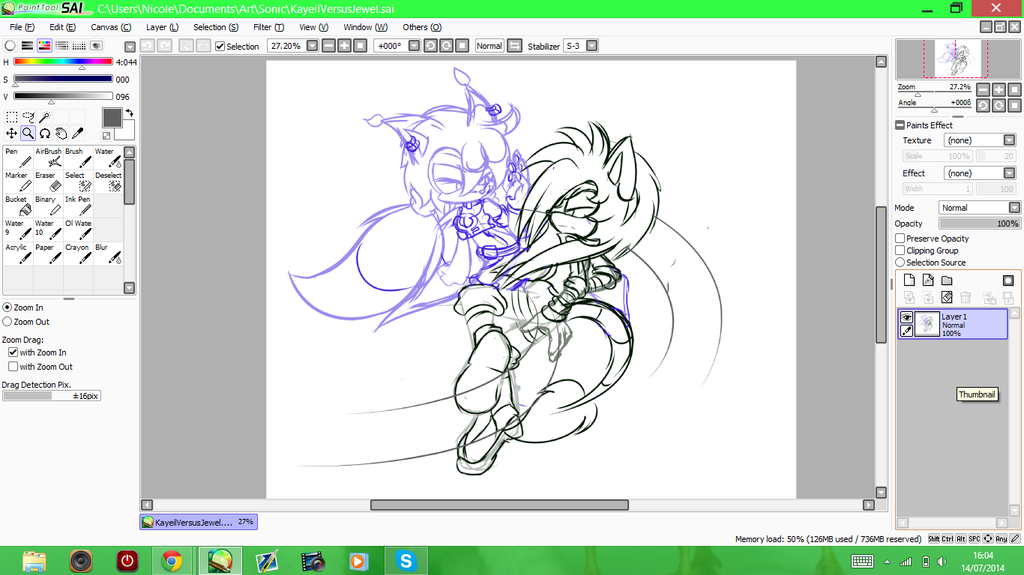Open the color panel options dropdown arrow
The height and width of the screenshot is (575, 1024).
130,47
